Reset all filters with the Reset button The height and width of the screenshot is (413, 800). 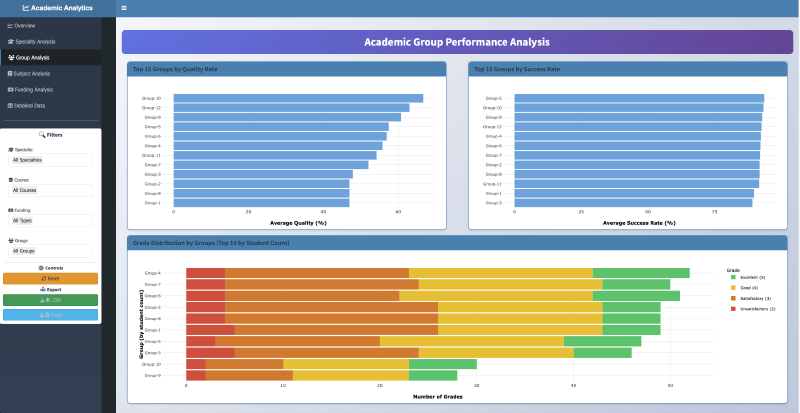(x=51, y=279)
